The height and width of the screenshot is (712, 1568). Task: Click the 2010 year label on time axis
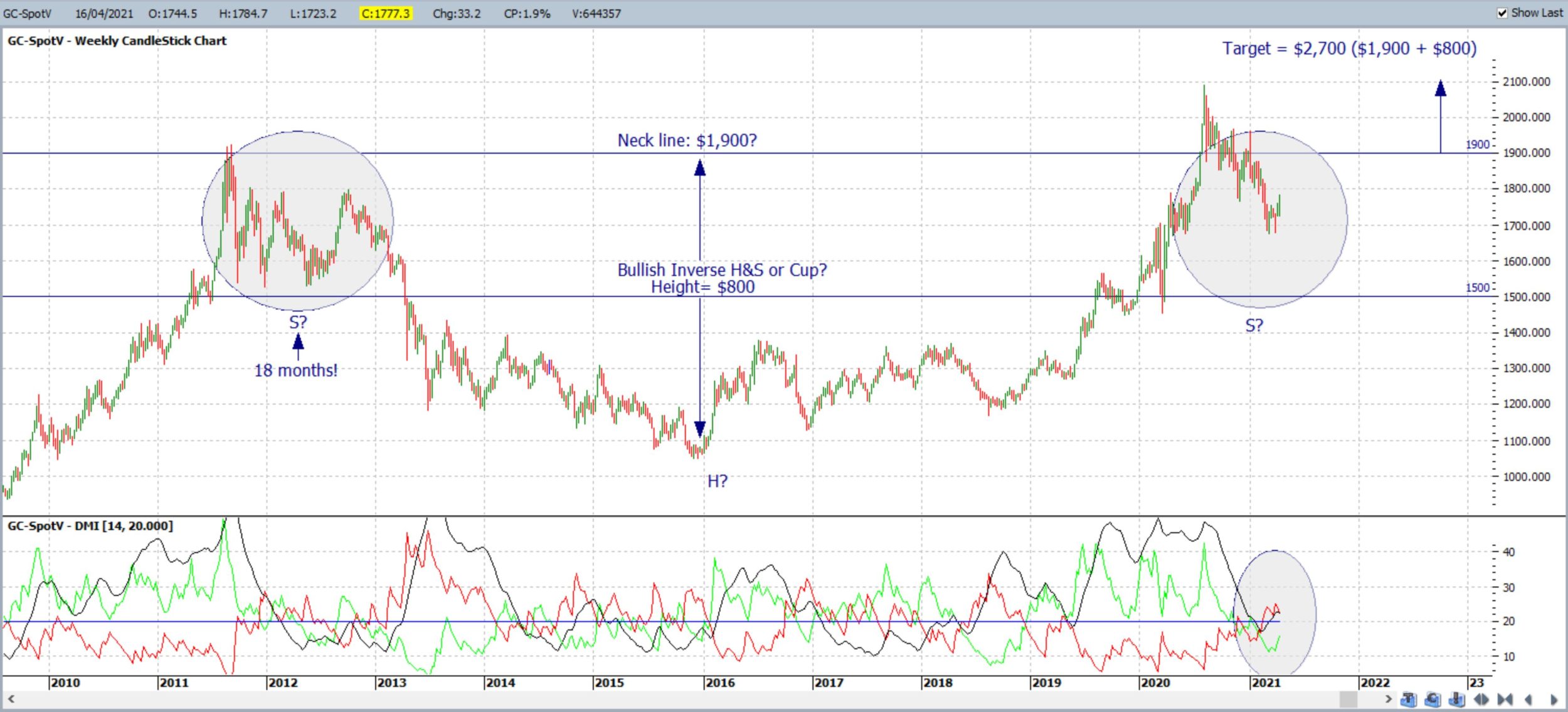tap(65, 683)
